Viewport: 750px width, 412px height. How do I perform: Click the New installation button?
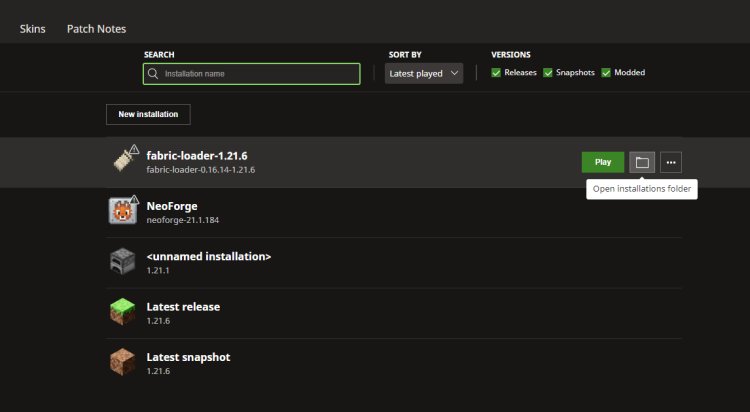click(148, 114)
